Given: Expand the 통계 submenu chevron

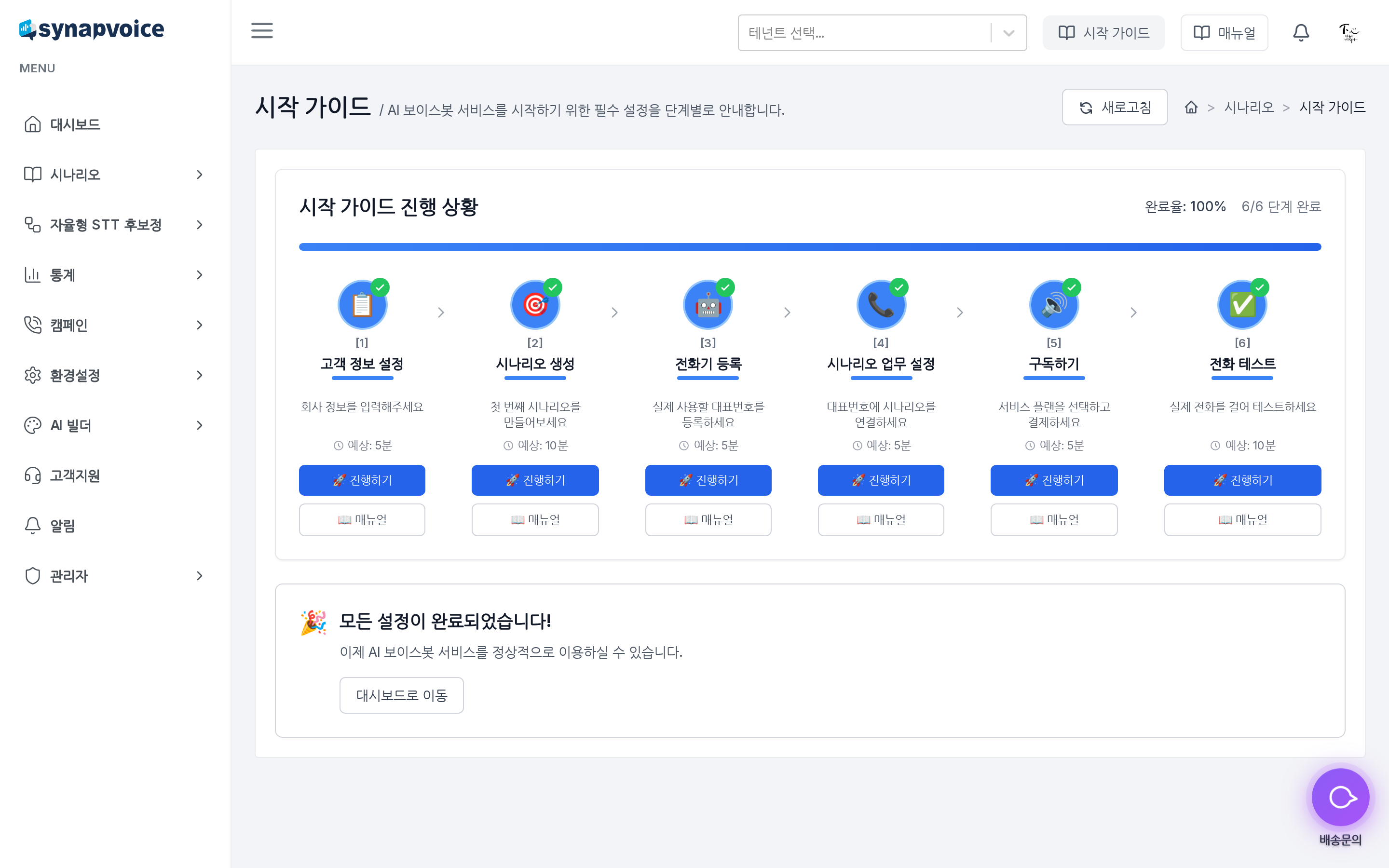Looking at the screenshot, I should point(199,274).
